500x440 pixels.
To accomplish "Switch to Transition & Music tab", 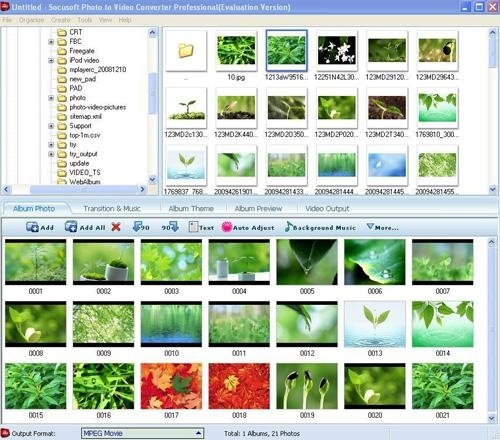I will pyautogui.click(x=112, y=209).
